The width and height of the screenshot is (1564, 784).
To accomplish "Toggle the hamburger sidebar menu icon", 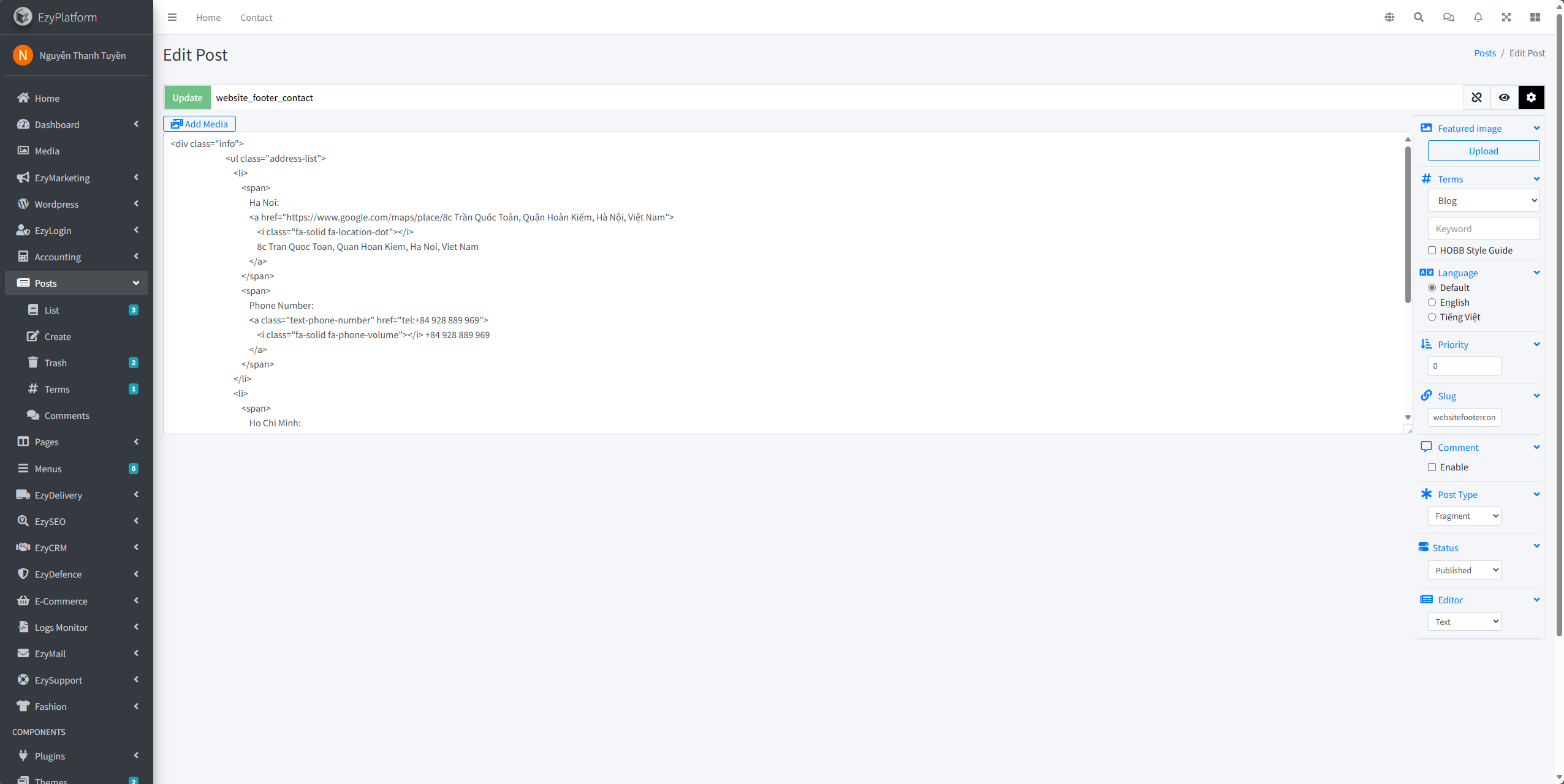I will (172, 17).
